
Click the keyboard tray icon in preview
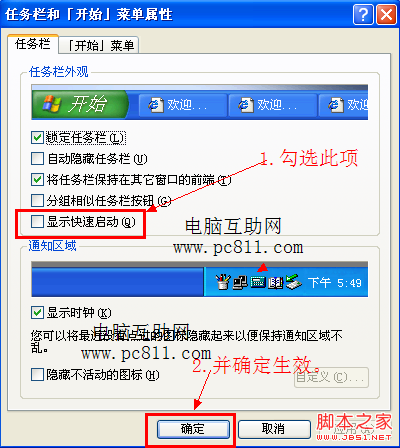258,282
